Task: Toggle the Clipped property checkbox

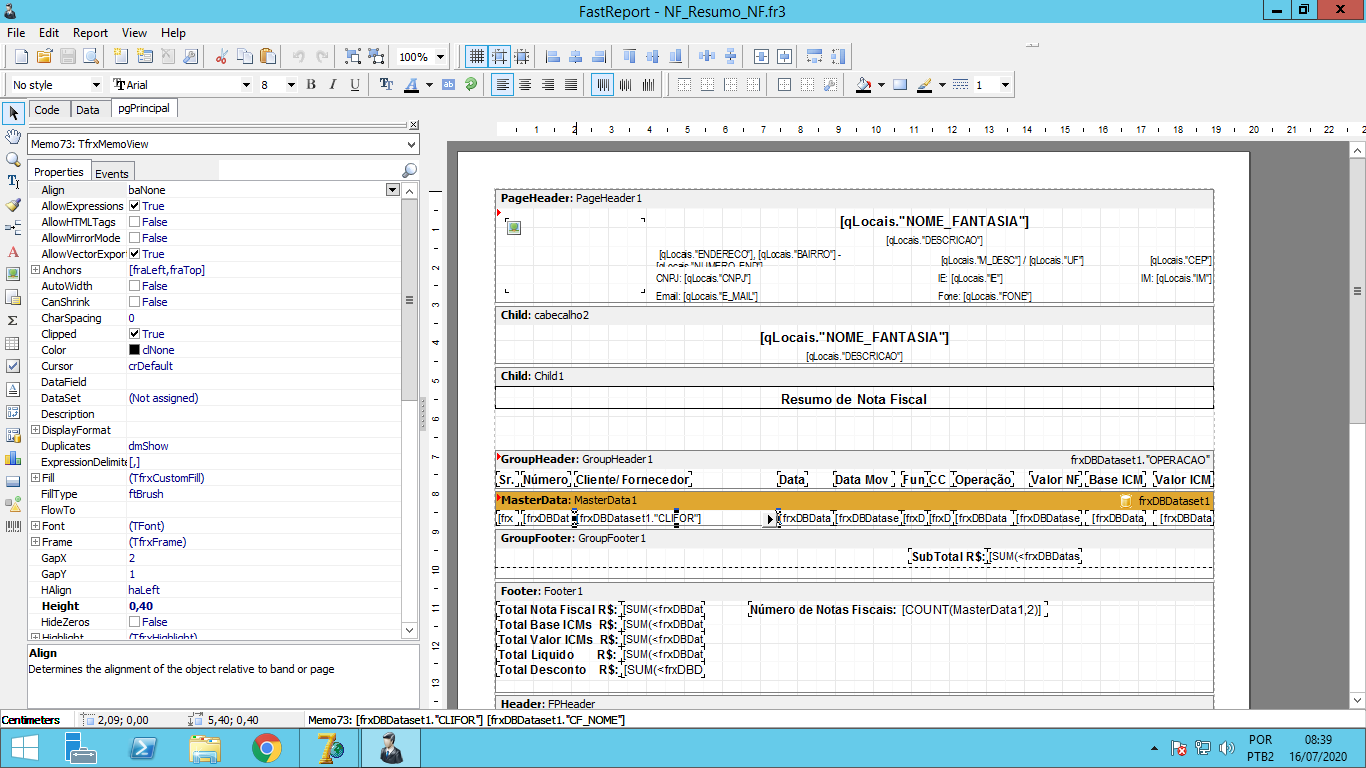Action: click(x=134, y=334)
